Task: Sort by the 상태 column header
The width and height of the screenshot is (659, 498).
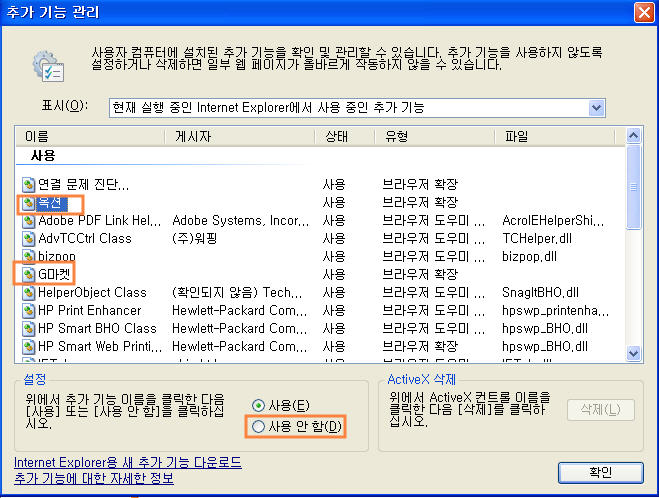Action: tap(345, 137)
